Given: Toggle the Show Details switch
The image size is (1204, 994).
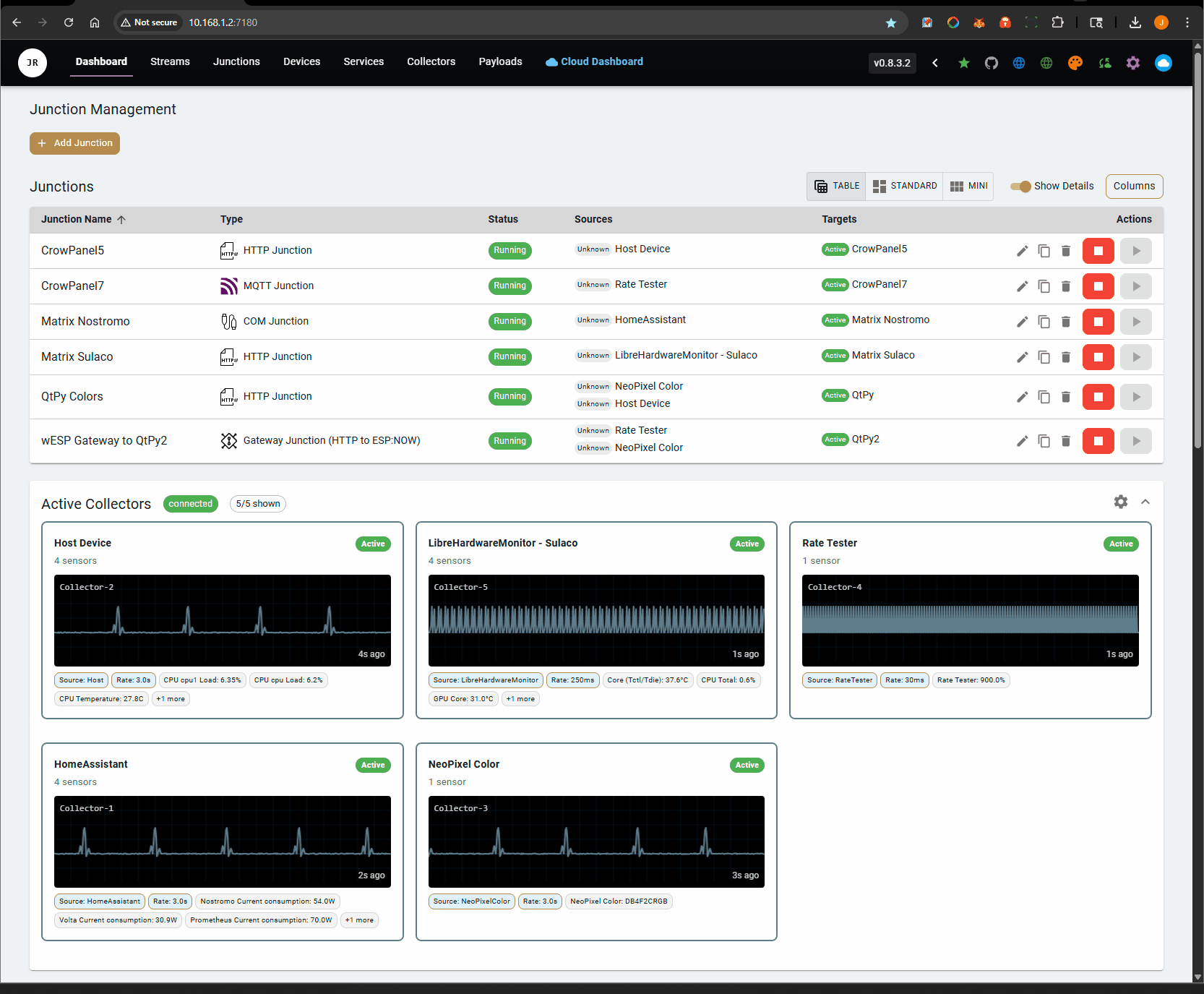Looking at the screenshot, I should (1020, 187).
